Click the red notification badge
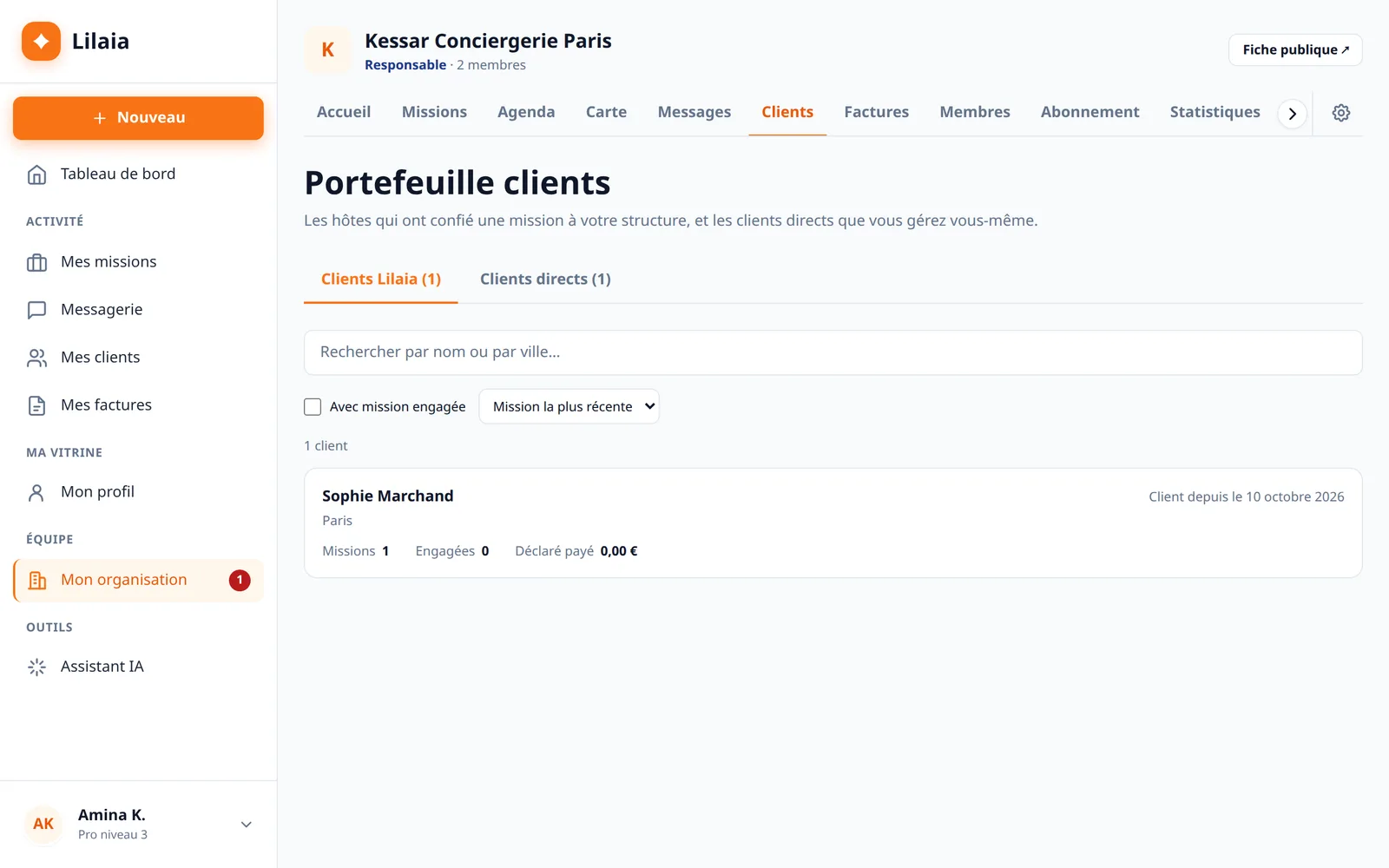The image size is (1389, 868). pos(240,580)
